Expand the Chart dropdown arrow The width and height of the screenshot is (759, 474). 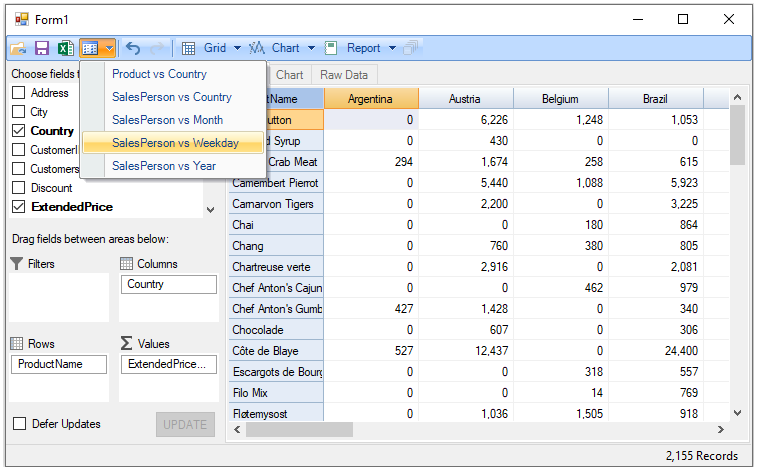point(311,48)
